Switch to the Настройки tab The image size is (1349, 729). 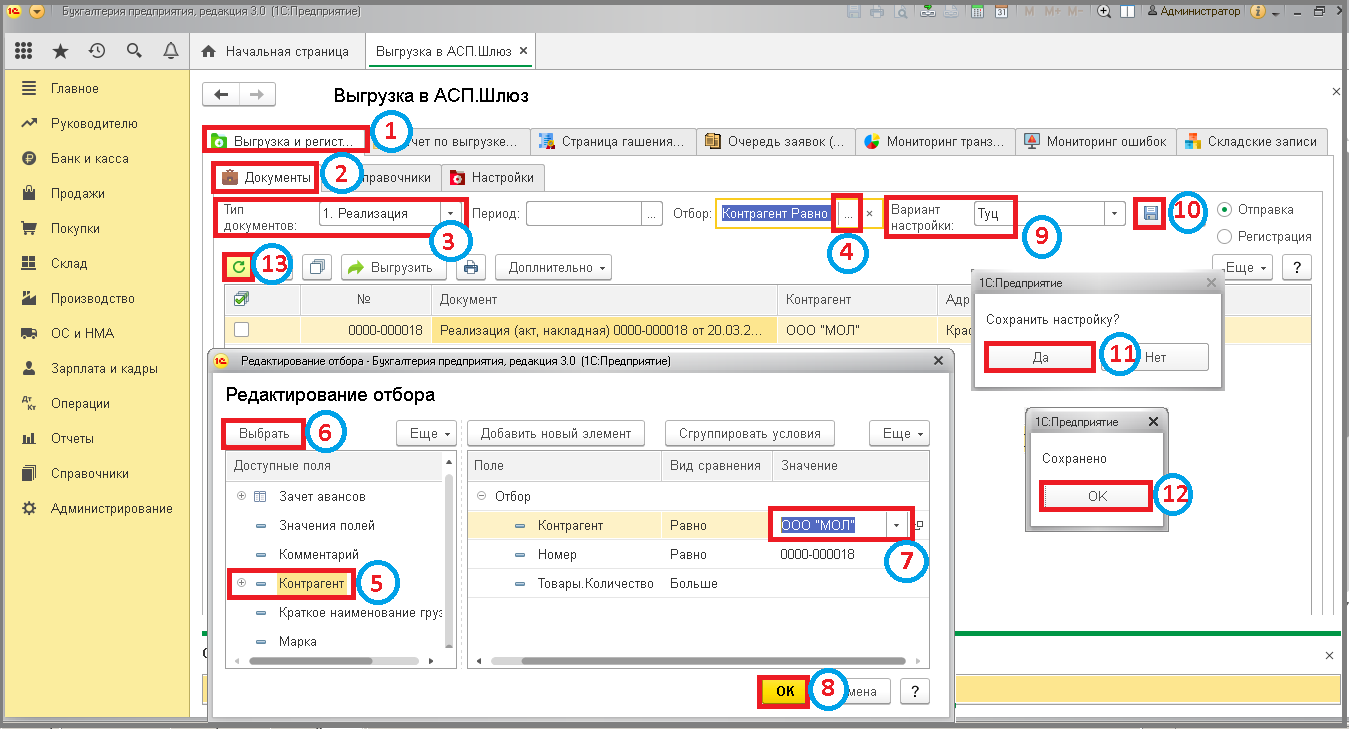click(x=493, y=178)
